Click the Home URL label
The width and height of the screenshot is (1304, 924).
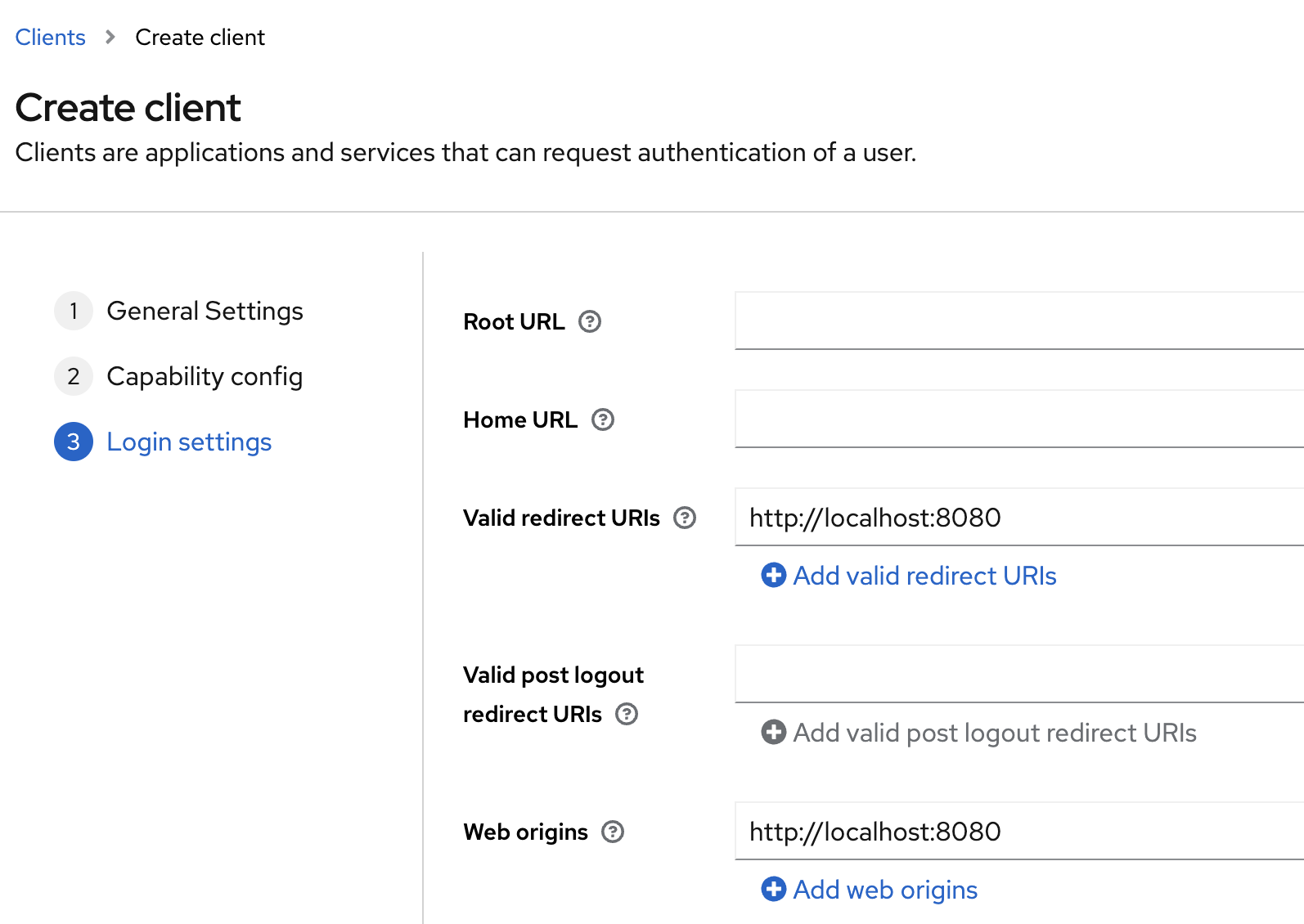point(520,419)
